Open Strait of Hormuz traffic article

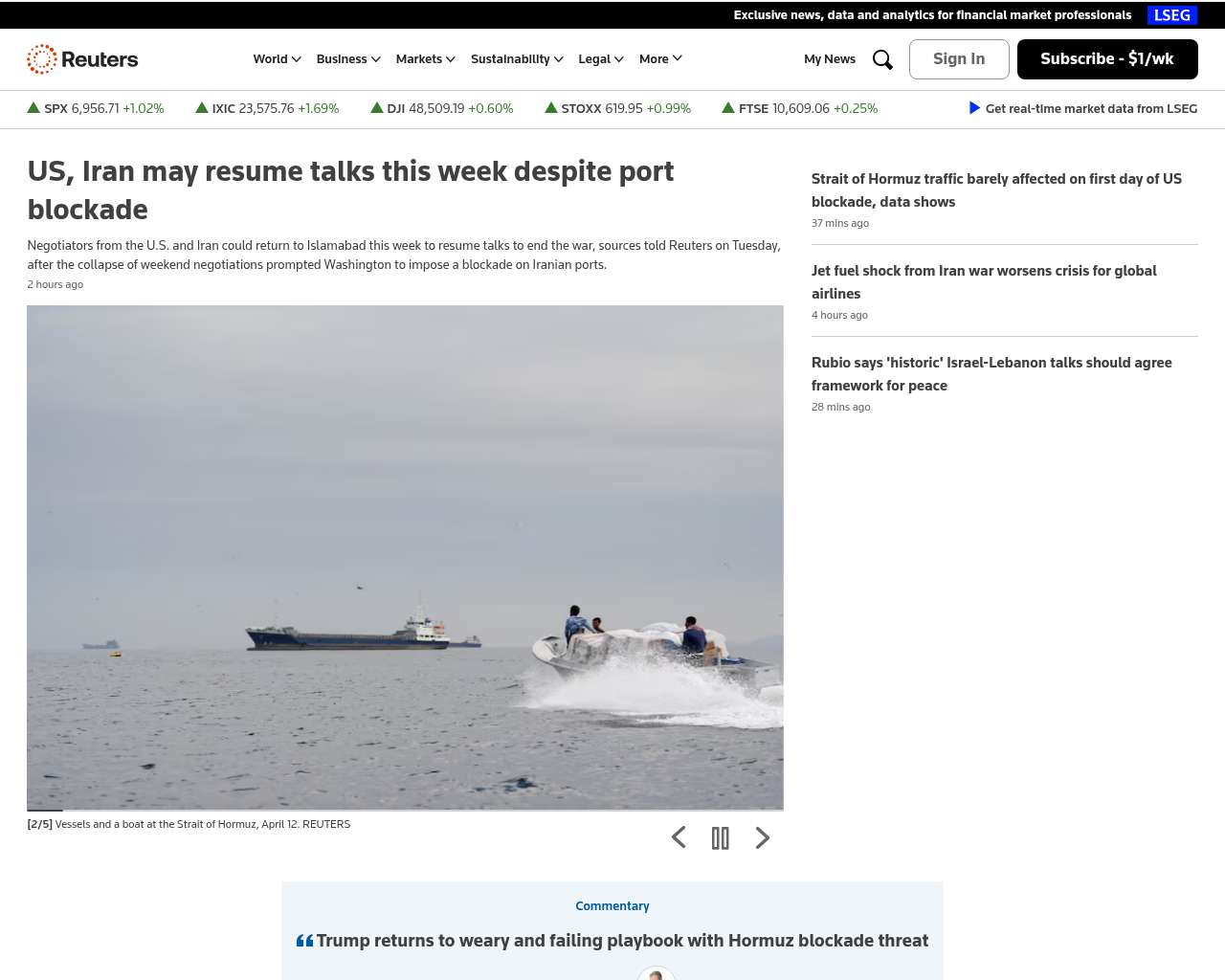pyautogui.click(x=996, y=190)
